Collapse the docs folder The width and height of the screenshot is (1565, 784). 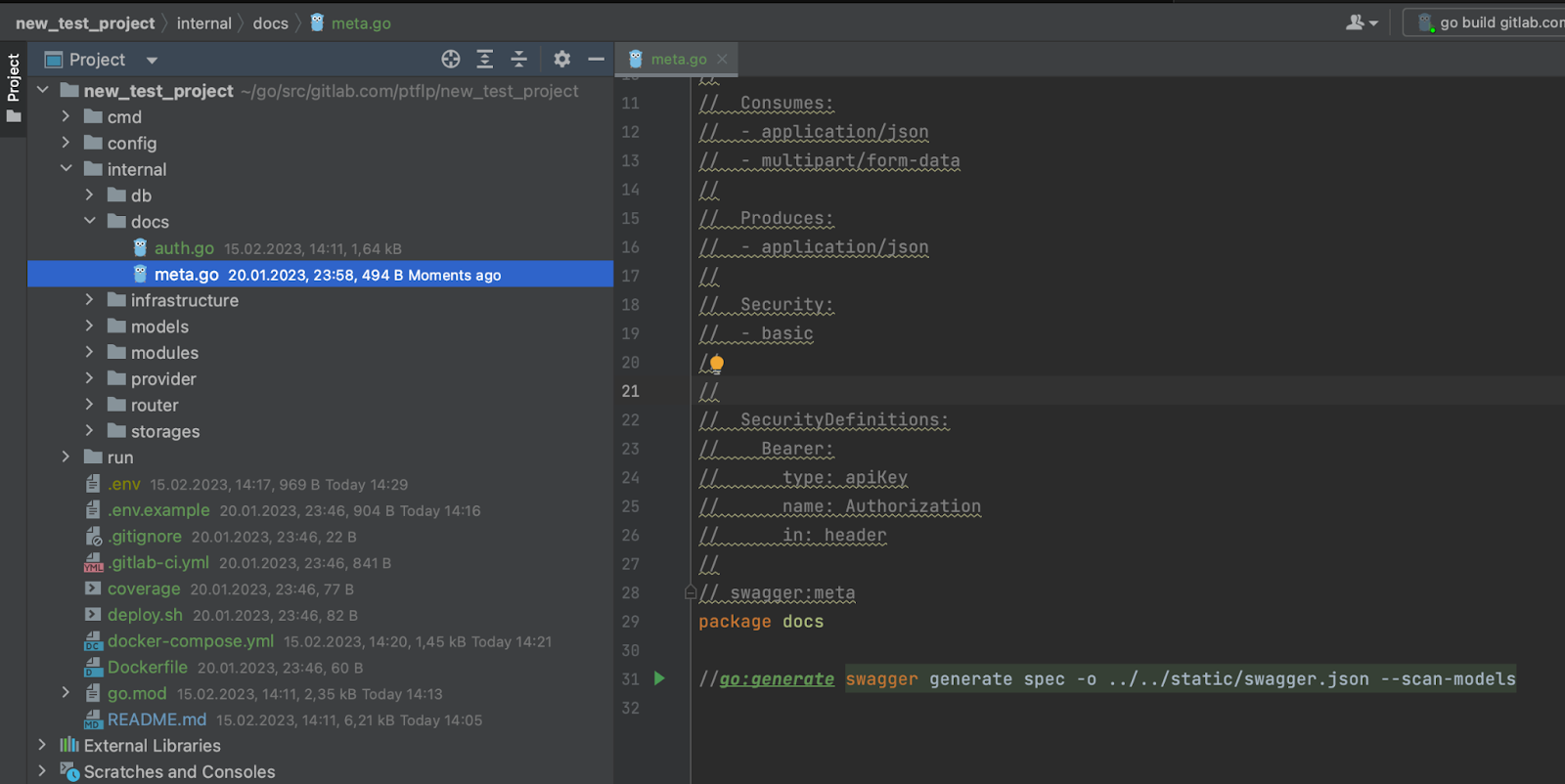90,221
